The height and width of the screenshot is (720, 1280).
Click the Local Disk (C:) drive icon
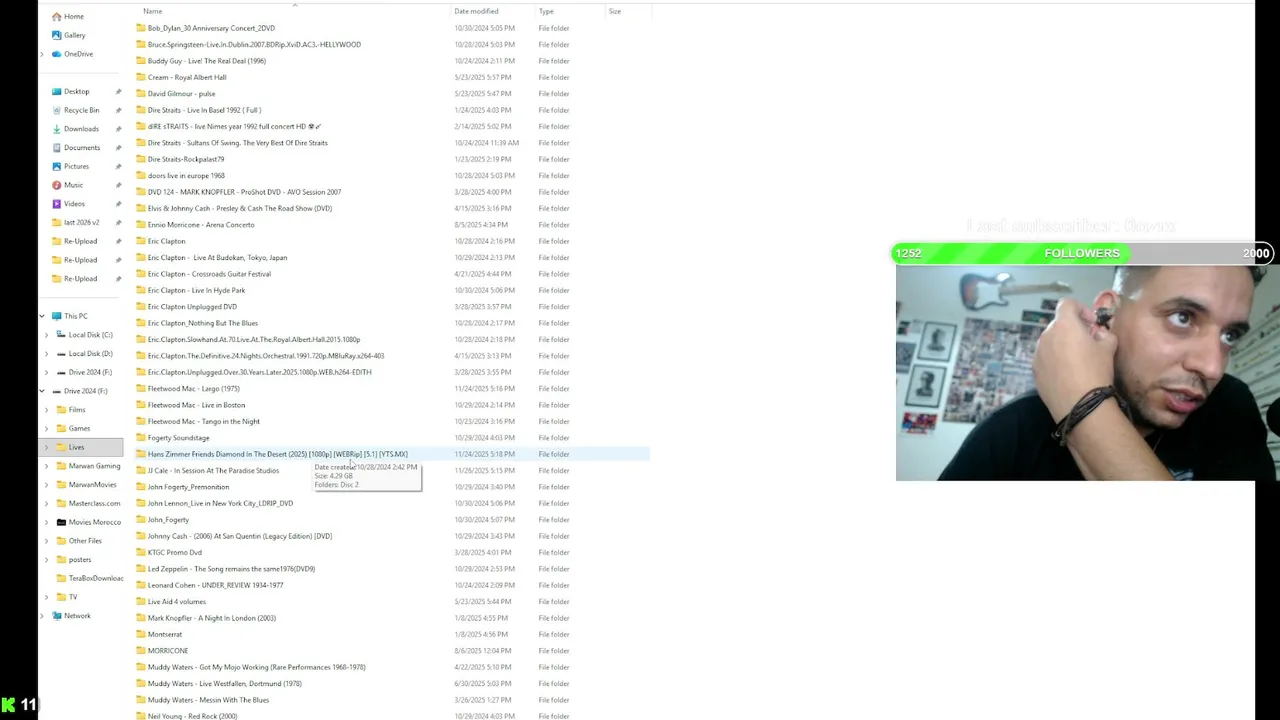coord(61,335)
